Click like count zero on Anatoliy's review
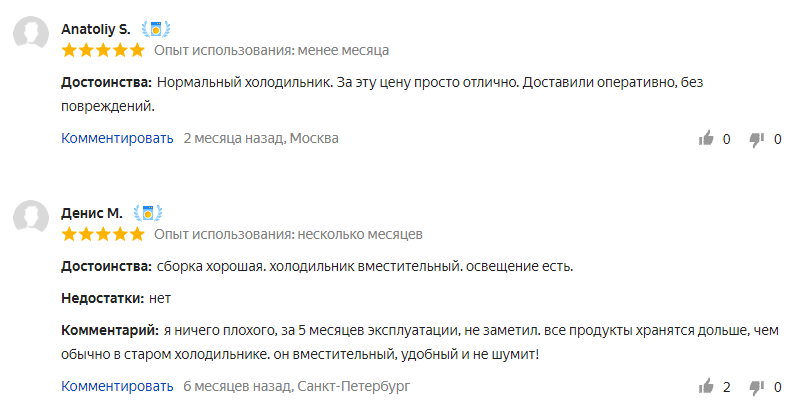Image resolution: width=793 pixels, height=412 pixels. tap(727, 139)
